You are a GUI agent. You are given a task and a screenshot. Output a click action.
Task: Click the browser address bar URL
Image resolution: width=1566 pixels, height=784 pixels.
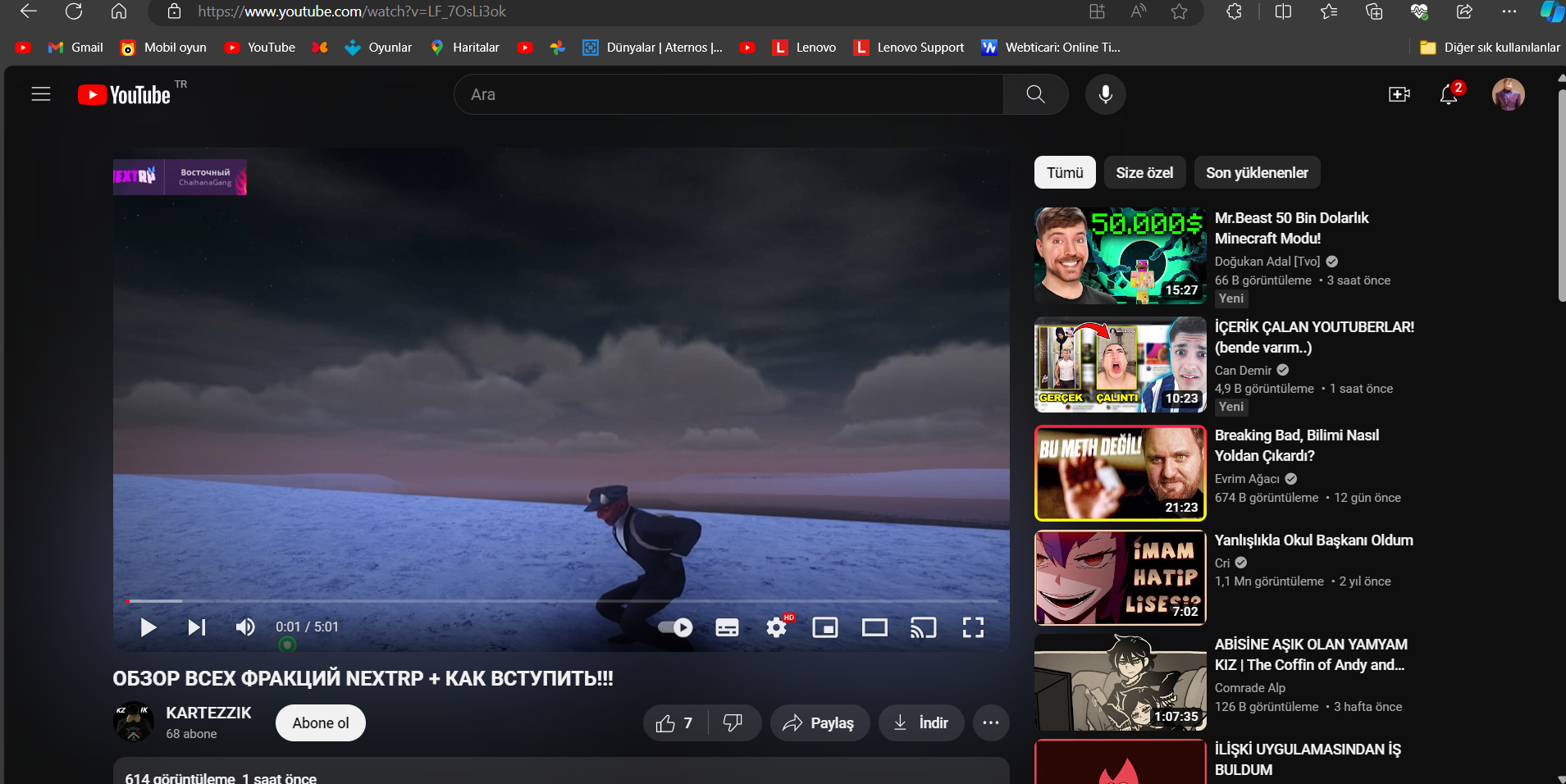(x=352, y=11)
